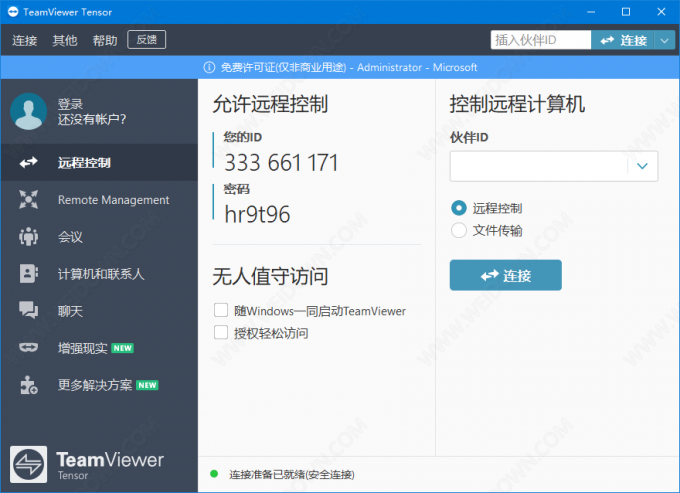Screen dimensions: 680x493
Task: Open 计算机和联系人 section
Action: 99,274
